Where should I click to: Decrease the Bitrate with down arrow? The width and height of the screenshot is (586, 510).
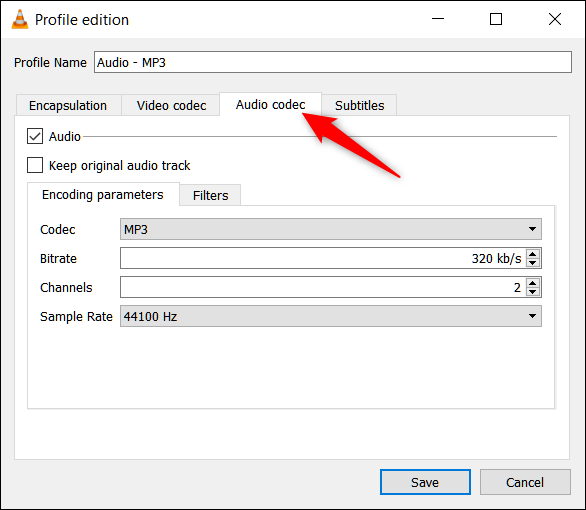(533, 263)
